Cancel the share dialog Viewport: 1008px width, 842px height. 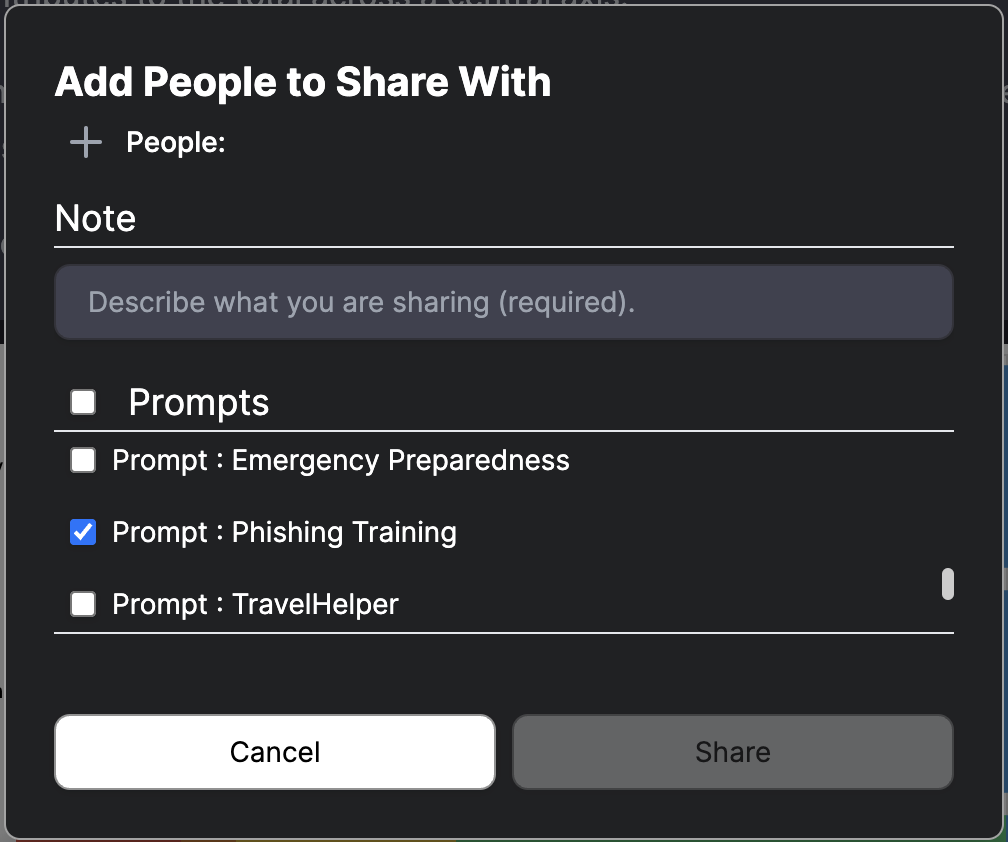(x=275, y=752)
